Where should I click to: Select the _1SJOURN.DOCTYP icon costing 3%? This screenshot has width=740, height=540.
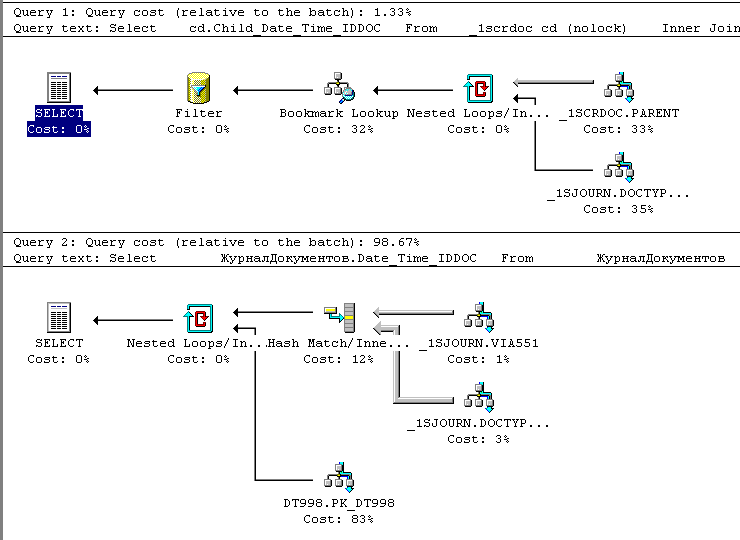[x=480, y=399]
